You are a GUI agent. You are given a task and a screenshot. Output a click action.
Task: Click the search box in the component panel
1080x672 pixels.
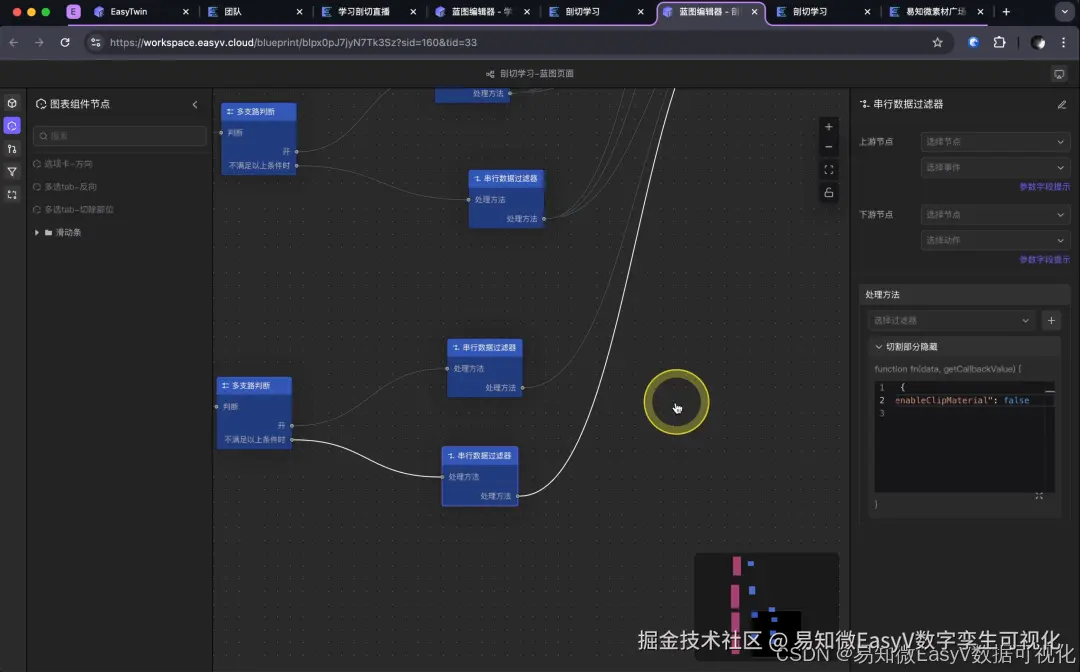coord(119,135)
